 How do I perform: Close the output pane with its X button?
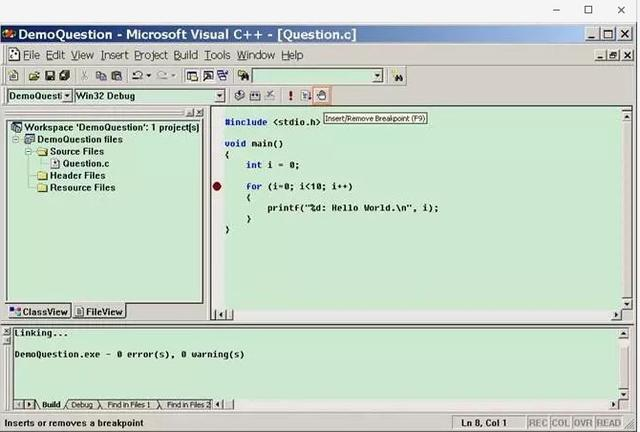[7, 331]
